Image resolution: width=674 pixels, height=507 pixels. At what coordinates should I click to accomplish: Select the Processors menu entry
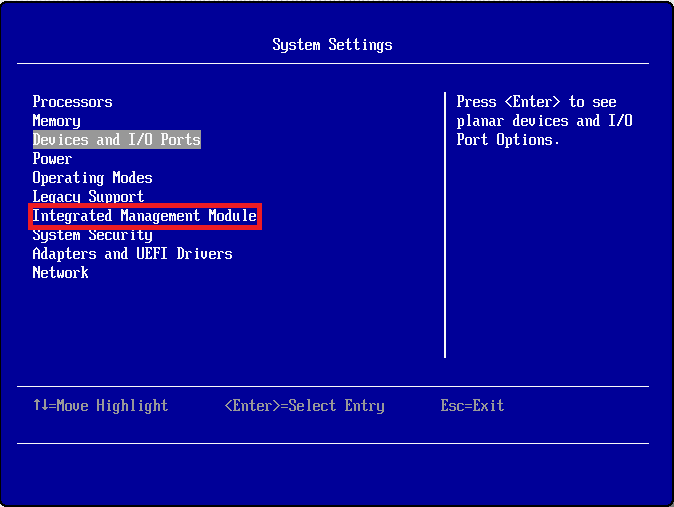point(72,102)
